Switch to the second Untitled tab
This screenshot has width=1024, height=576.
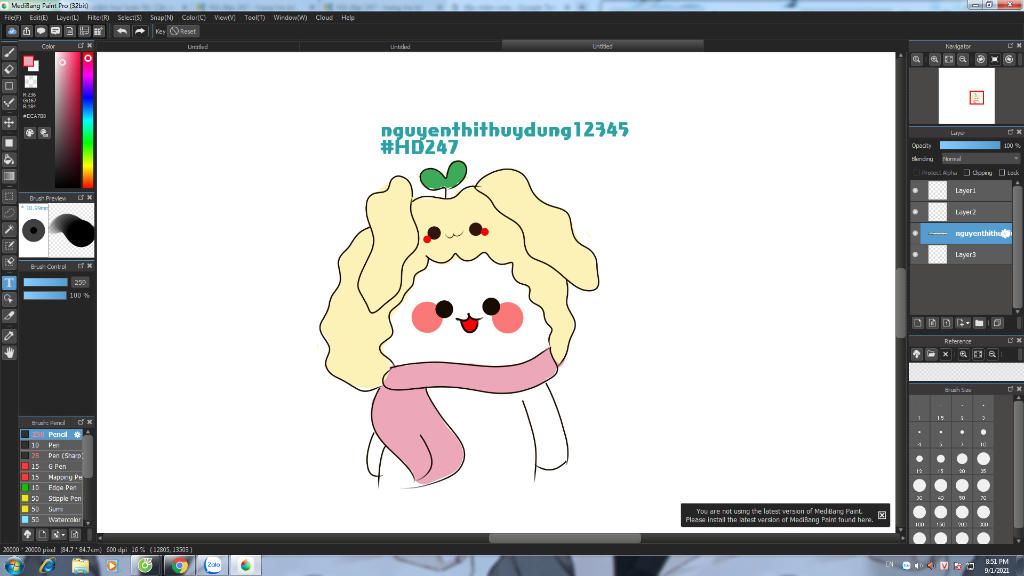pos(400,47)
